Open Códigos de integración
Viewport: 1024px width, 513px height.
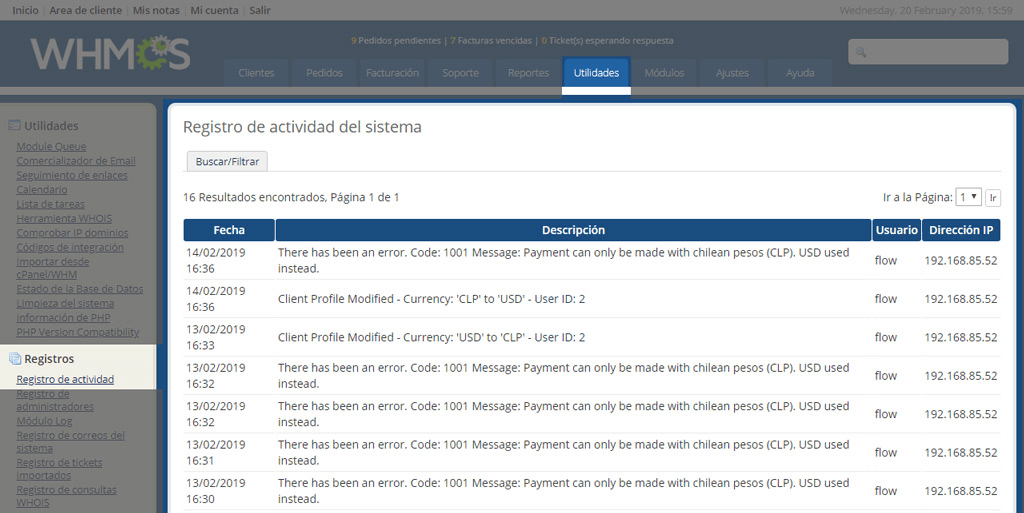point(70,247)
